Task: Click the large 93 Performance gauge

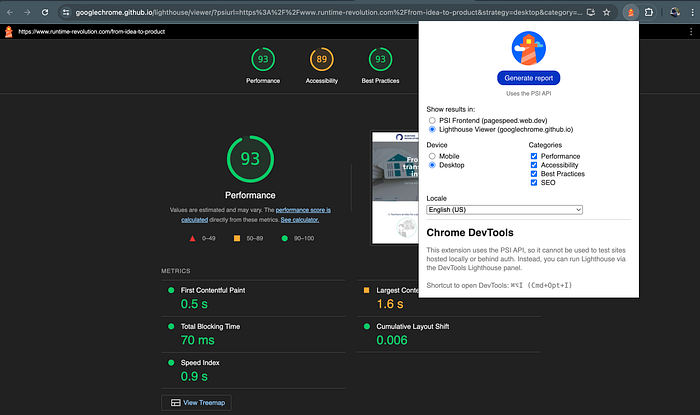Action: coord(250,159)
